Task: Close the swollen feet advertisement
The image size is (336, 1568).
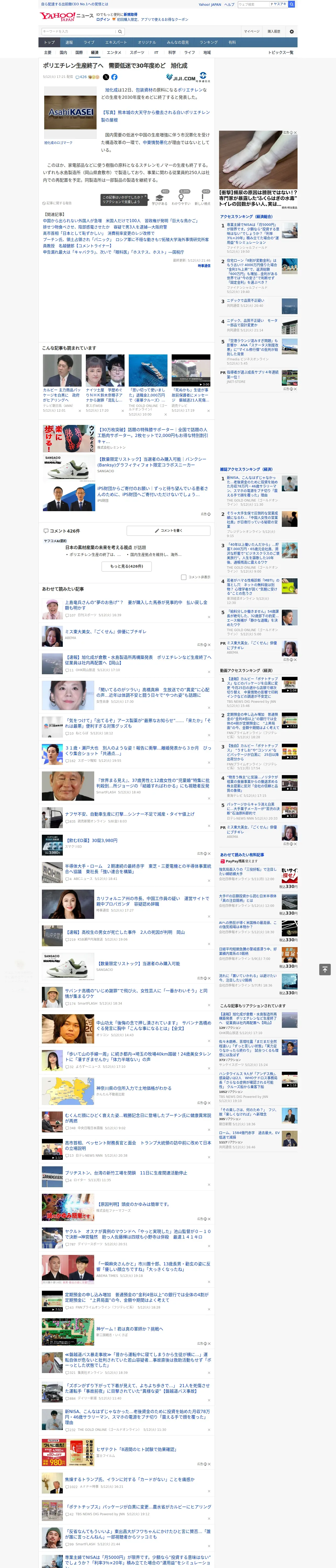Action: point(295,133)
